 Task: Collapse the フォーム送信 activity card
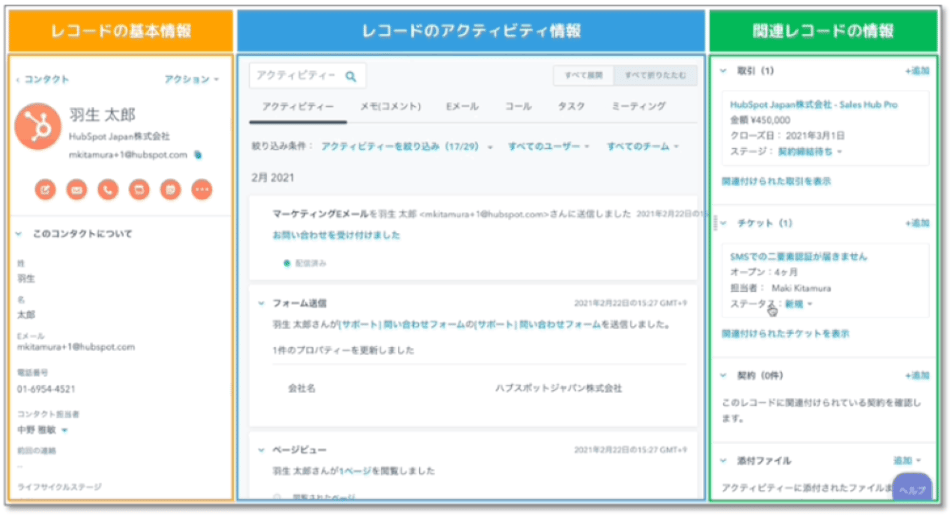coord(261,303)
